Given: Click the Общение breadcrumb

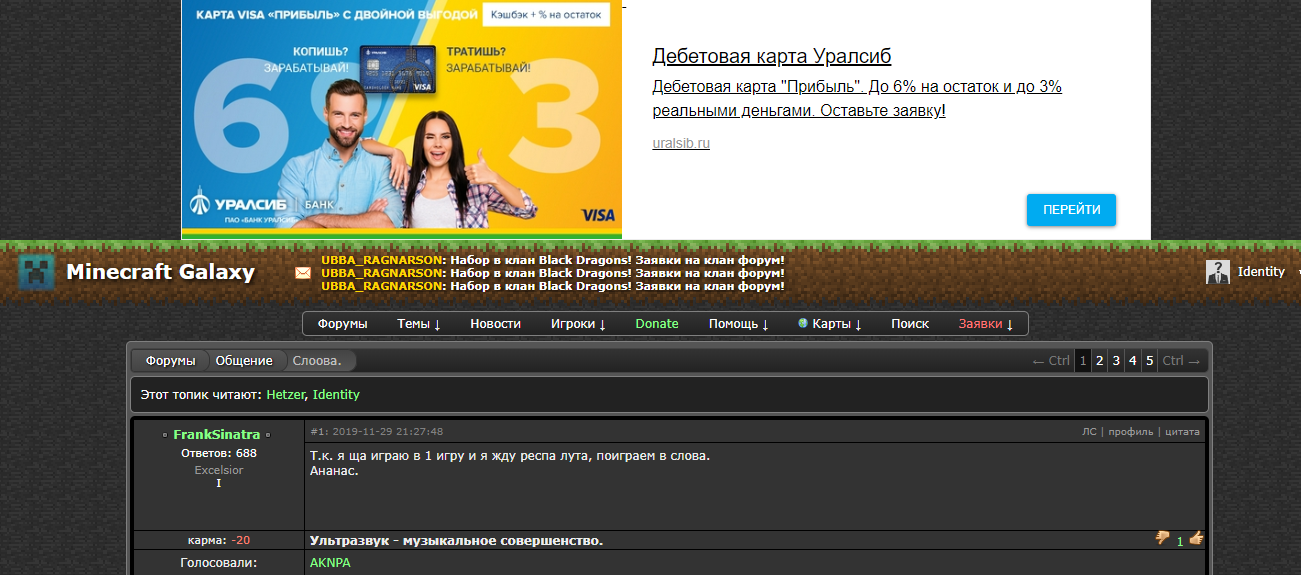Looking at the screenshot, I should (244, 361).
